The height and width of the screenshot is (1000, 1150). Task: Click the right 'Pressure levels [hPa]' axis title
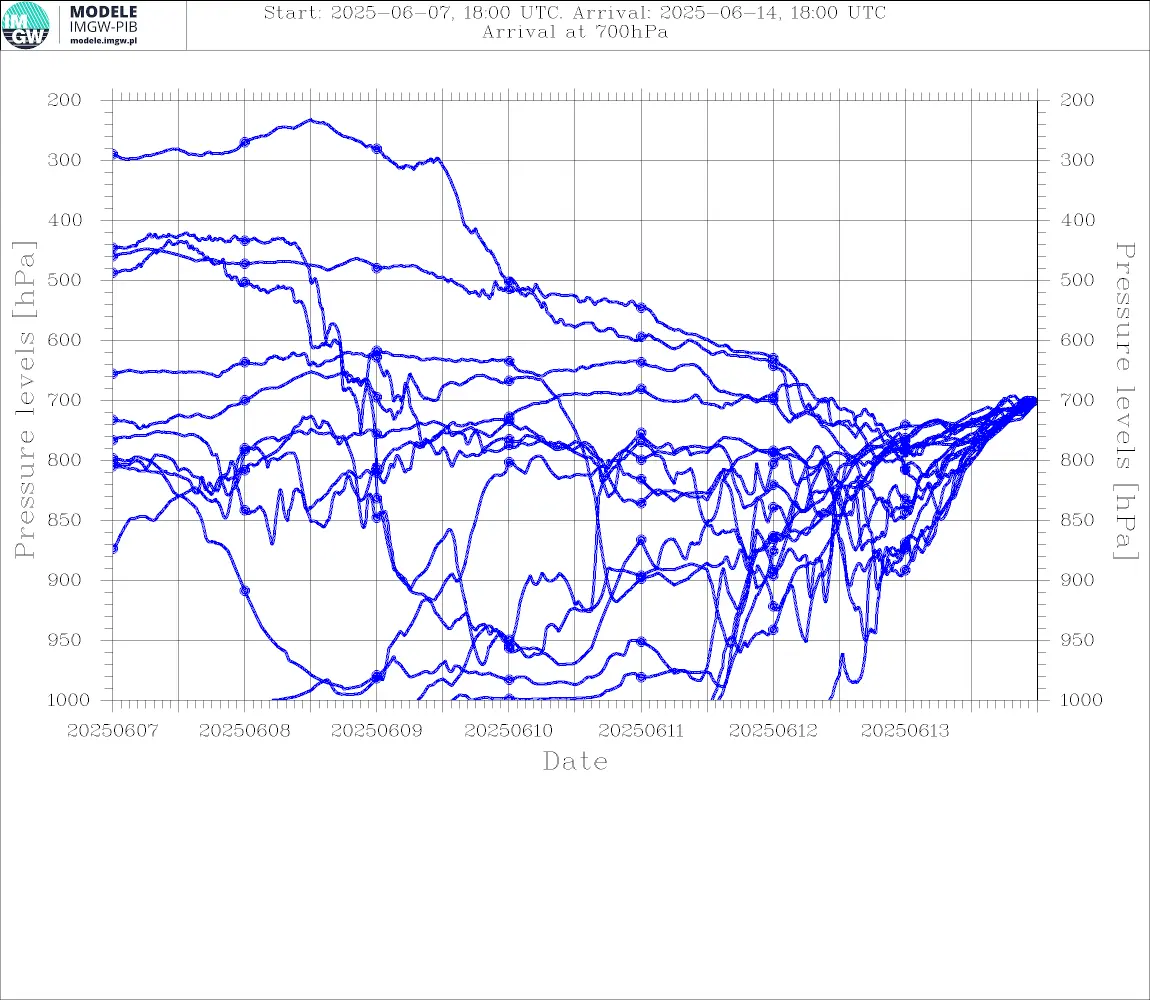1125,401
